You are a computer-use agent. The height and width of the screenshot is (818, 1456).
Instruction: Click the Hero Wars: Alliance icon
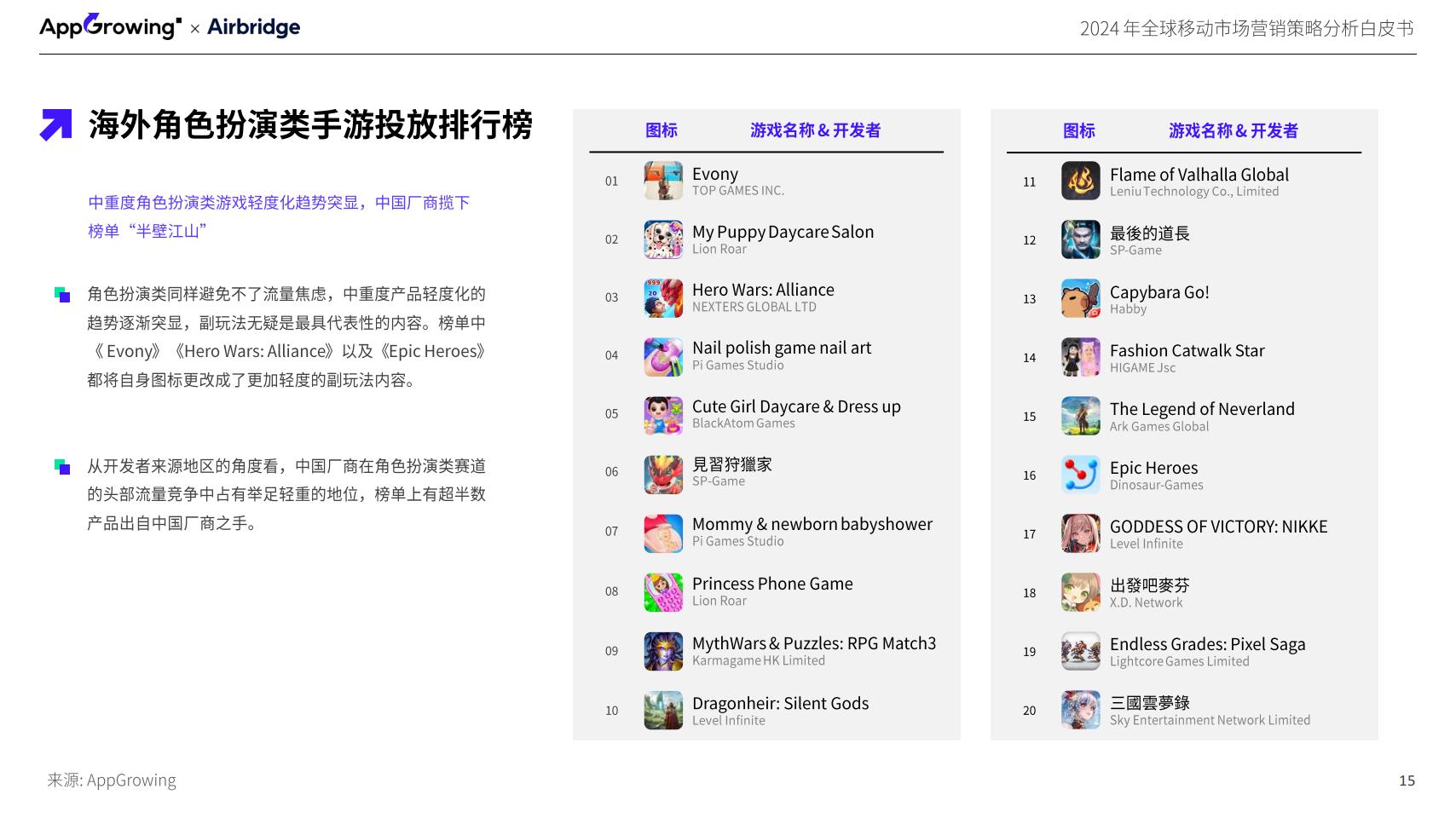663,297
